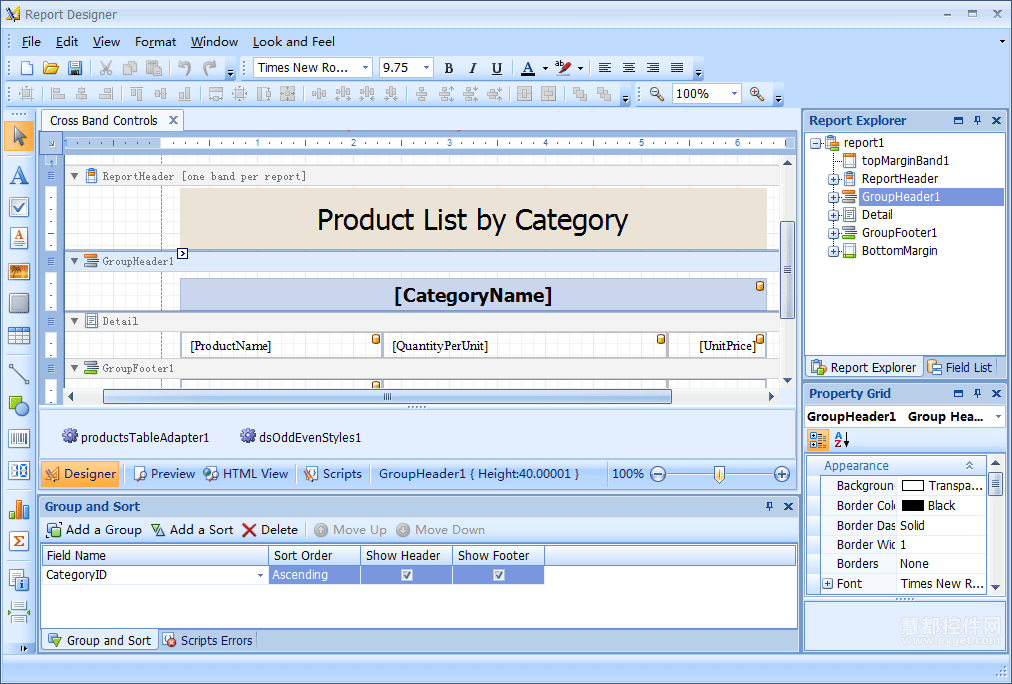
Task: Select the Shape control tool
Action: click(x=19, y=406)
